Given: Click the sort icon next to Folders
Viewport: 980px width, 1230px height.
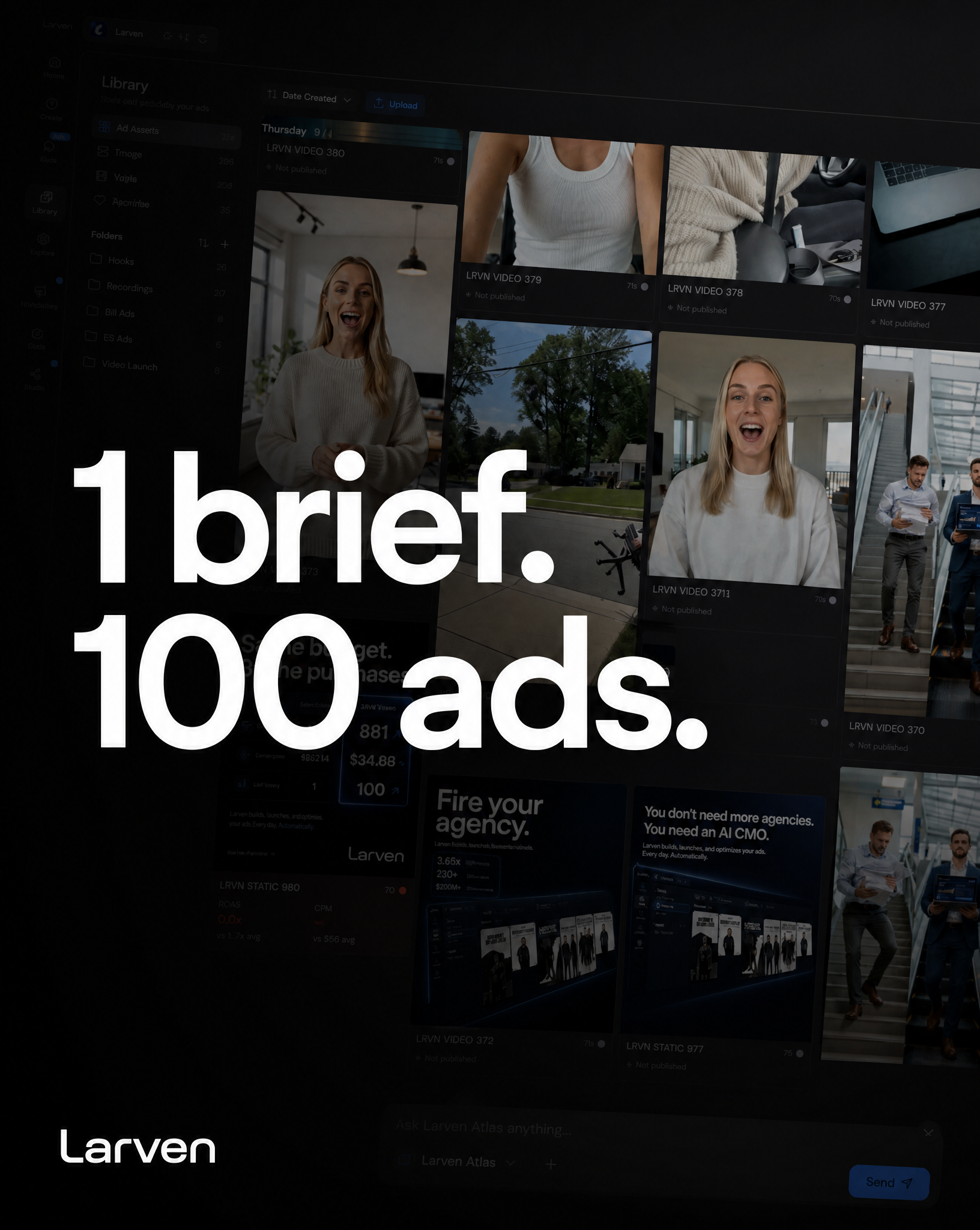Looking at the screenshot, I should point(204,243).
